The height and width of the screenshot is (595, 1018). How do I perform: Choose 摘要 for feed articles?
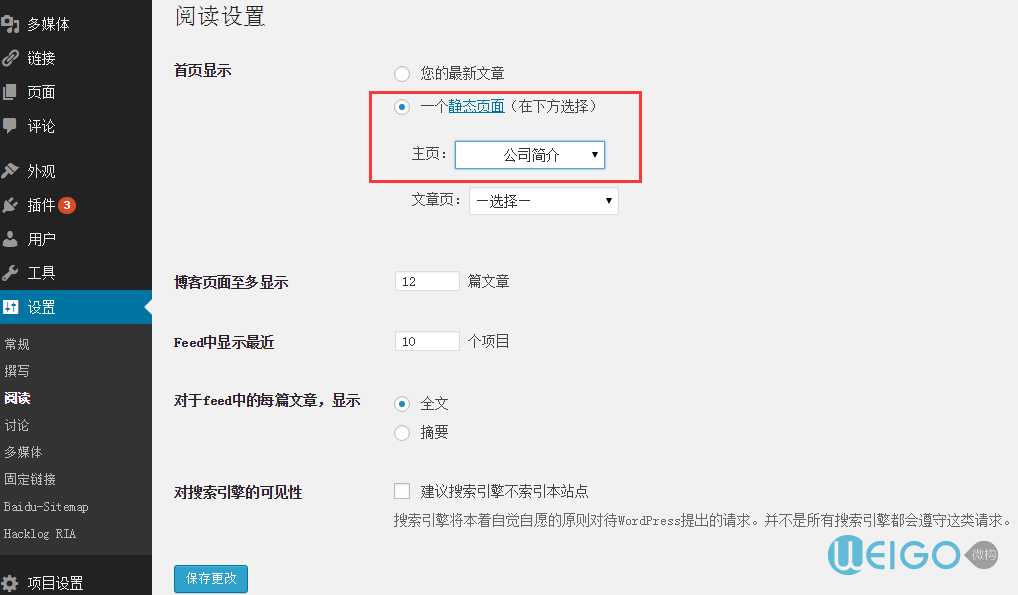[x=402, y=432]
